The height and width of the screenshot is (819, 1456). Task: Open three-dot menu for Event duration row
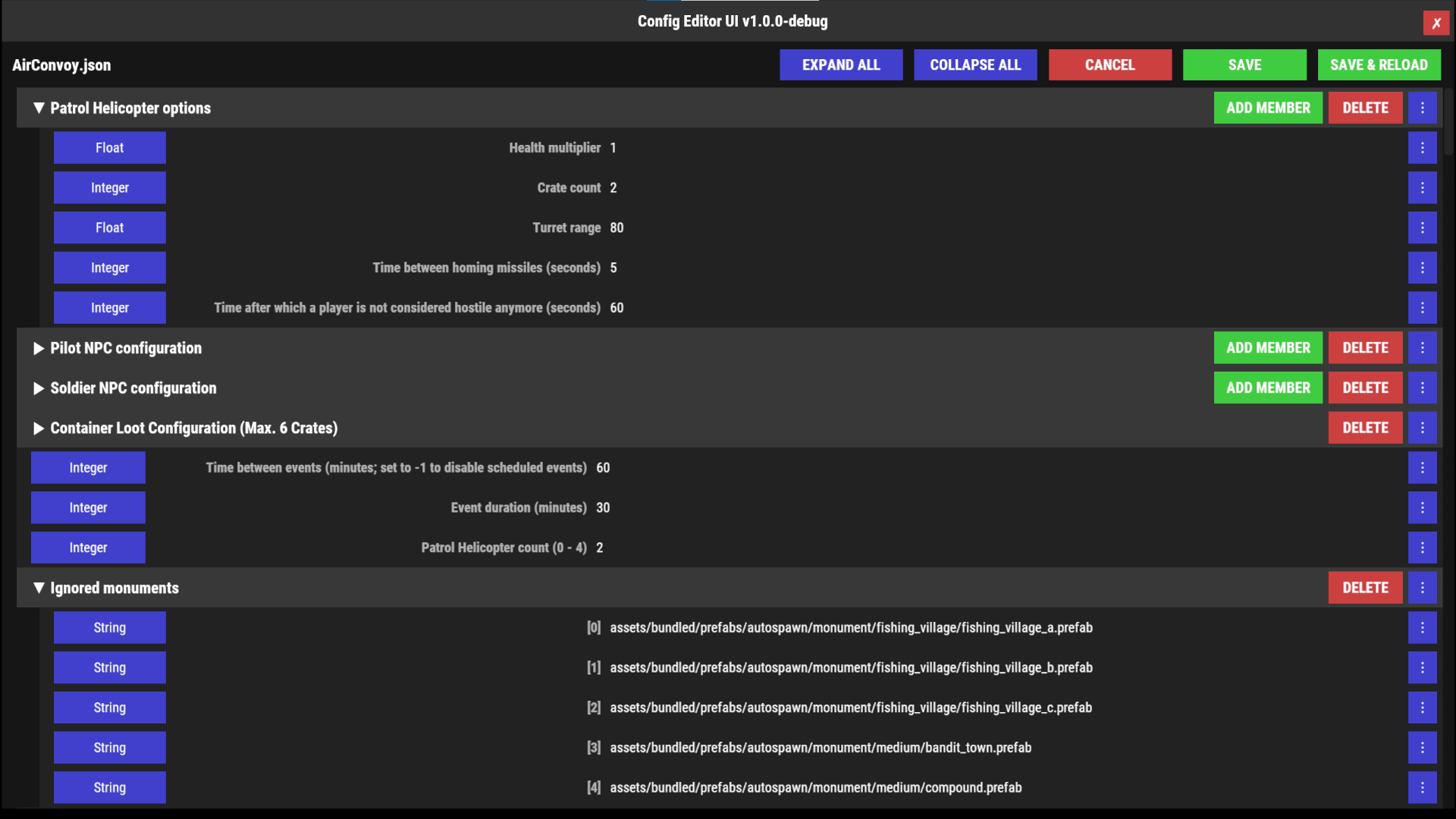[x=1422, y=508]
